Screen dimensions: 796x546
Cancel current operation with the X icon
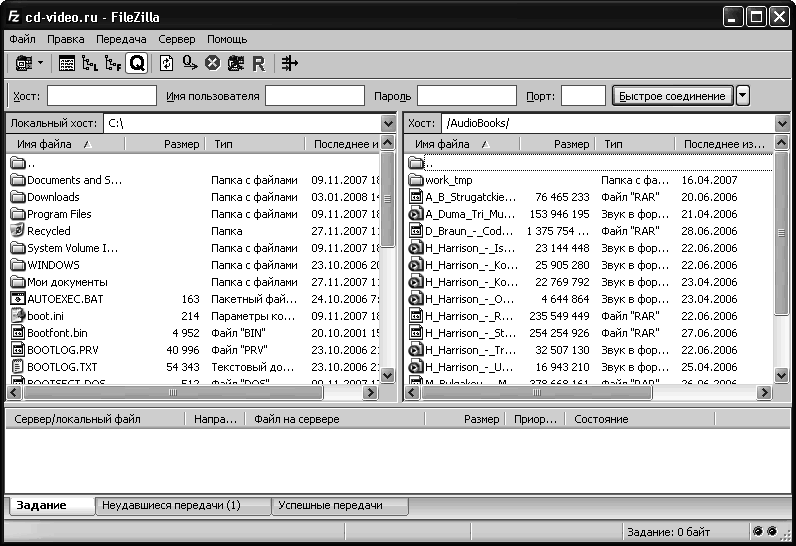(x=212, y=63)
